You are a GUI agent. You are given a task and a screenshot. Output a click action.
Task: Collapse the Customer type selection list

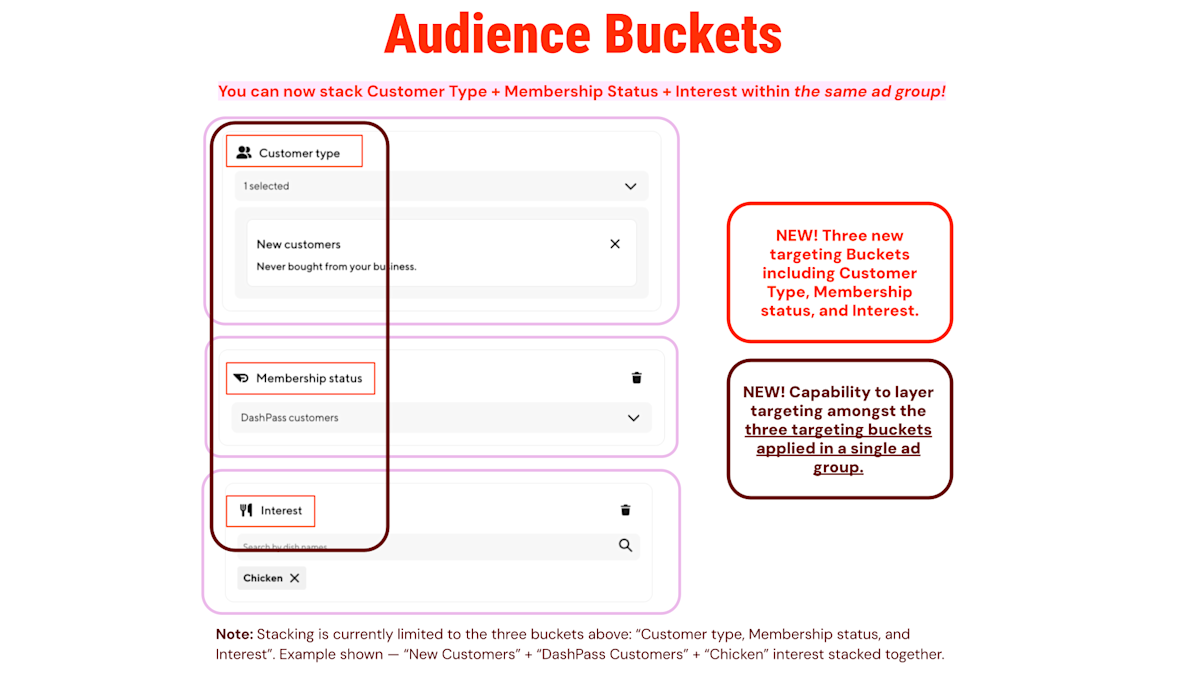pyautogui.click(x=631, y=186)
